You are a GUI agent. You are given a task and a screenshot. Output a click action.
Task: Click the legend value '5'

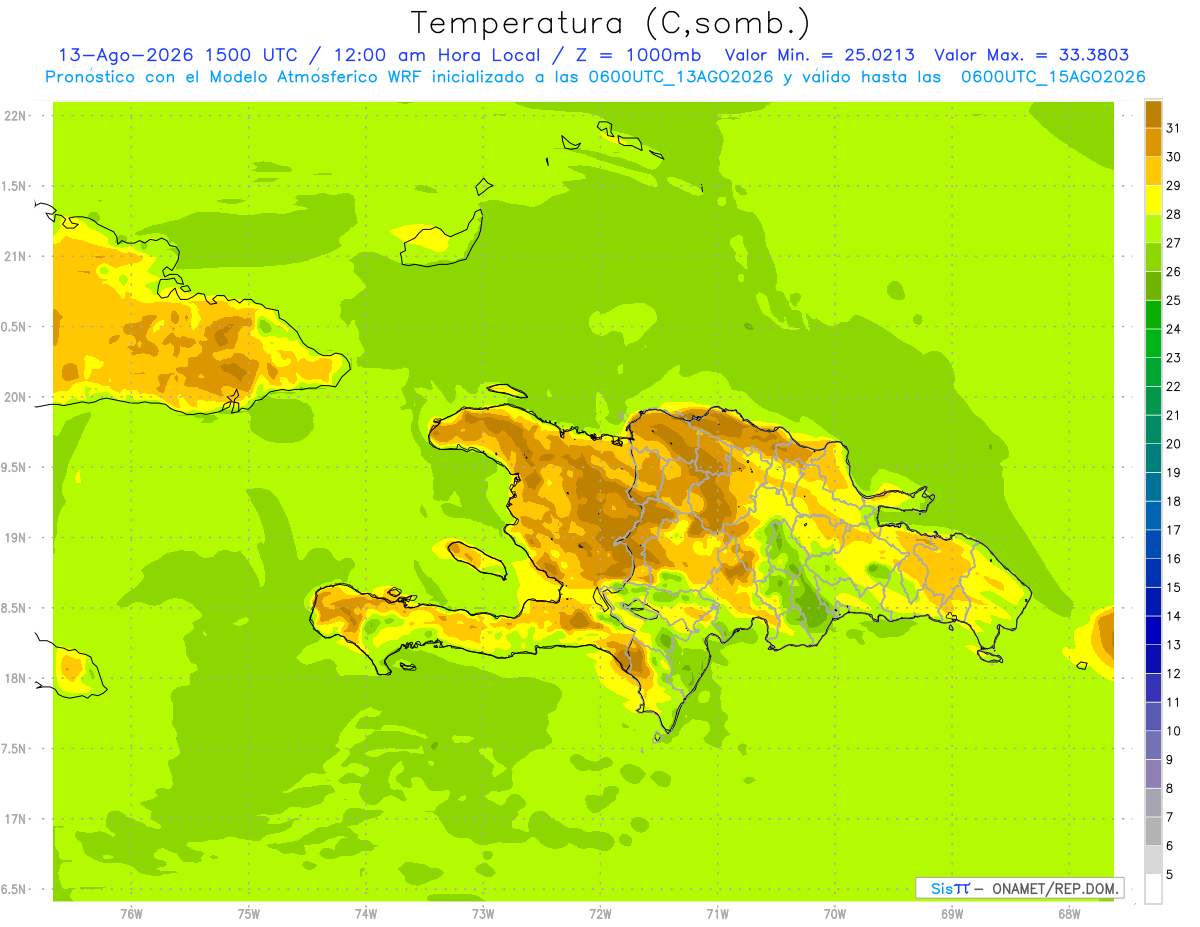[x=1171, y=874]
